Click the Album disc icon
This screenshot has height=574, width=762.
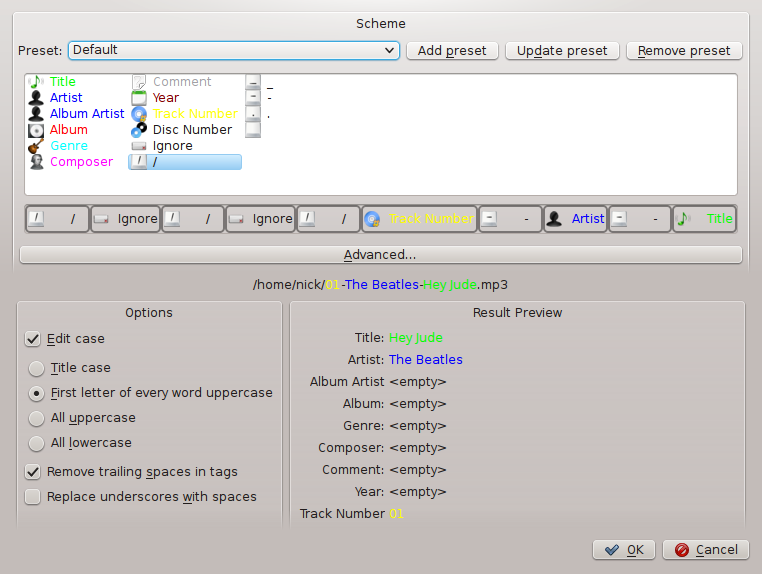click(36, 130)
